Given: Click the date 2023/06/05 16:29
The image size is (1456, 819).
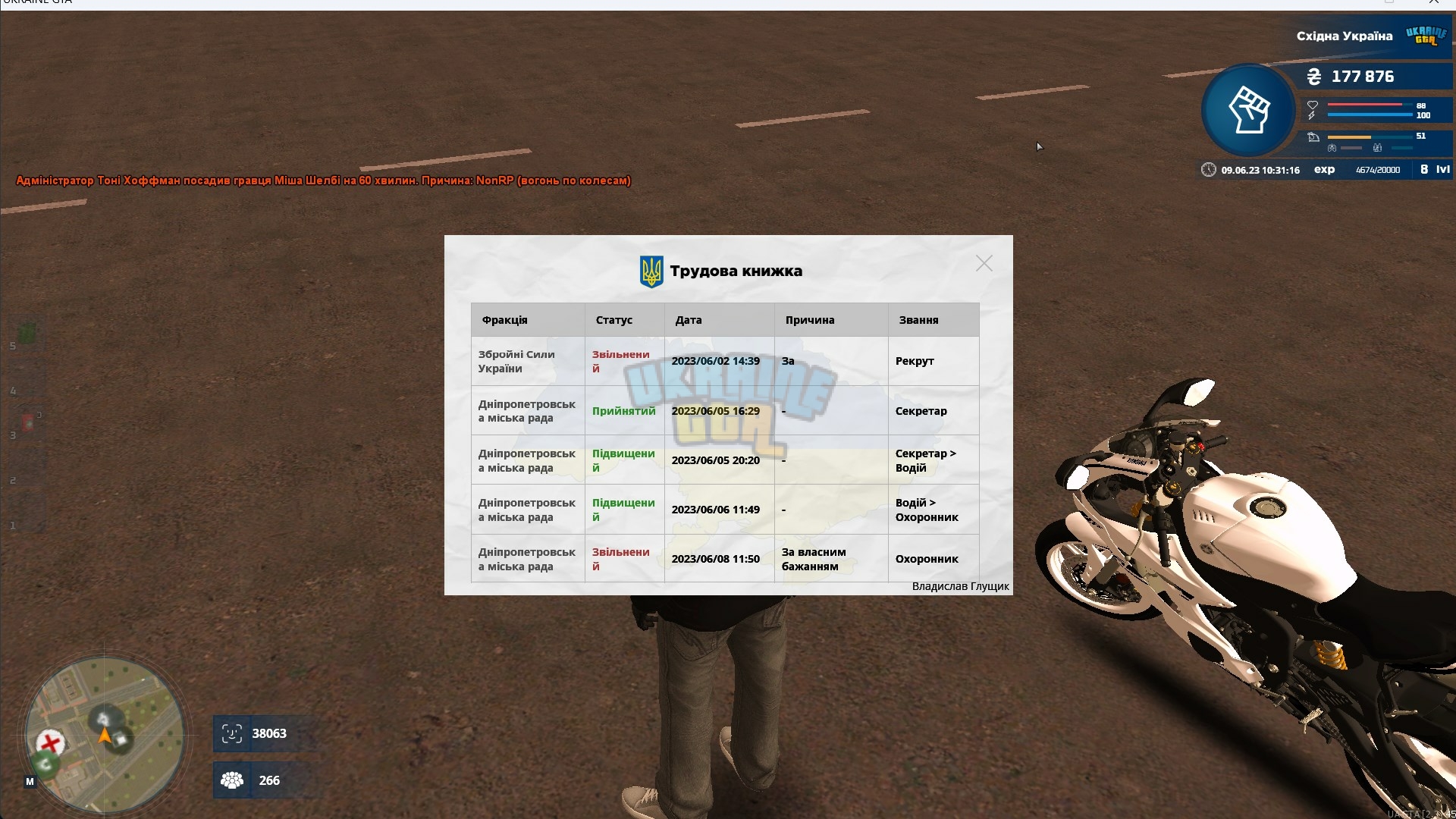Looking at the screenshot, I should pyautogui.click(x=716, y=411).
